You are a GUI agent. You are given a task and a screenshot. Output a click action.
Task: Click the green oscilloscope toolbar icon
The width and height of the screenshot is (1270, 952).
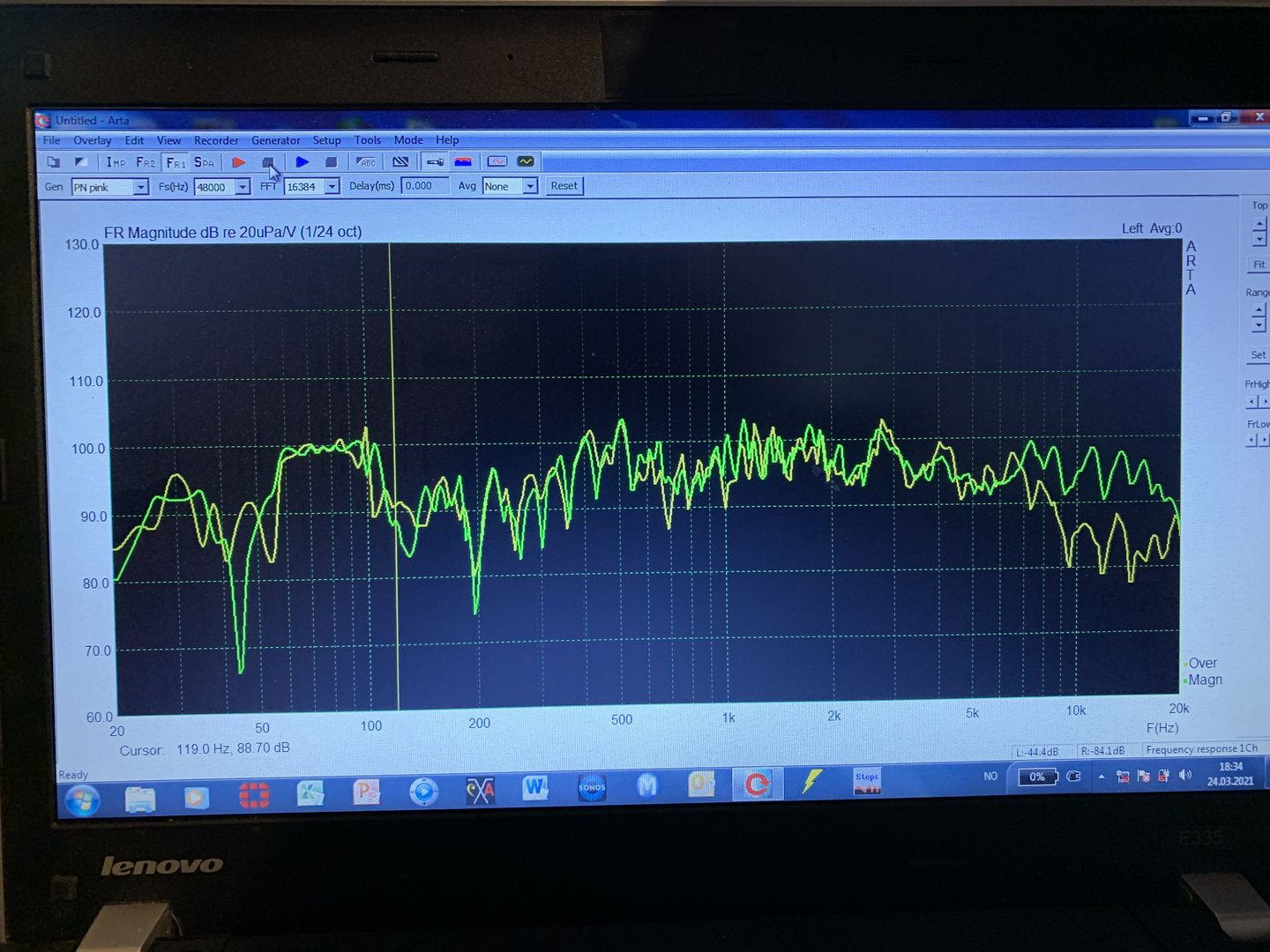(x=526, y=162)
